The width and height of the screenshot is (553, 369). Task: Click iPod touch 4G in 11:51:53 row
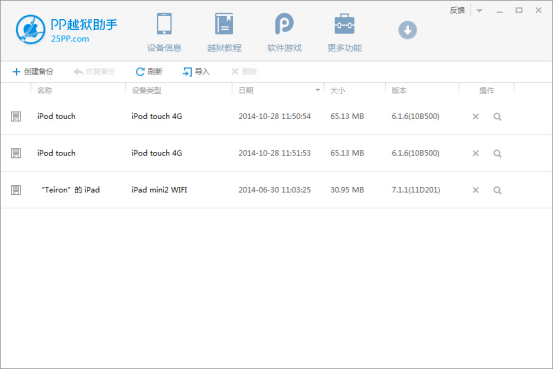click(x=157, y=153)
